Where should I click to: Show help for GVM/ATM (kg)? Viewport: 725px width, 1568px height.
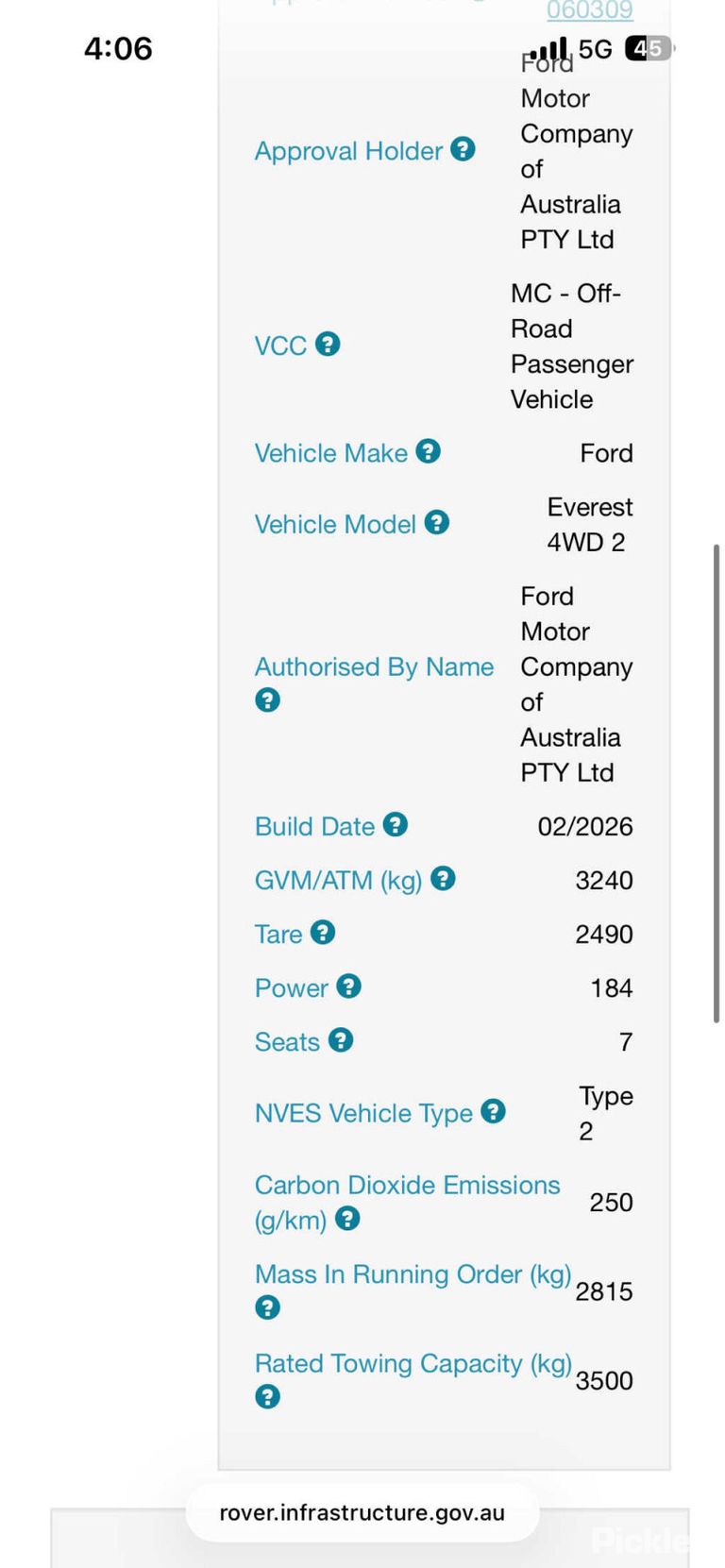[443, 879]
